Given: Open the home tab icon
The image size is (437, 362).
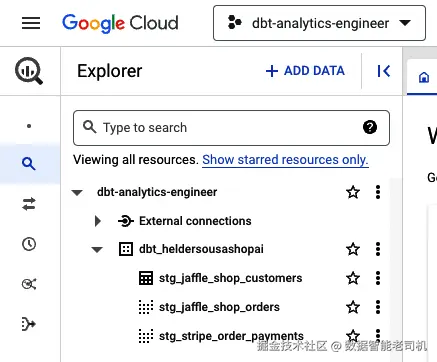Looking at the screenshot, I should [x=424, y=77].
